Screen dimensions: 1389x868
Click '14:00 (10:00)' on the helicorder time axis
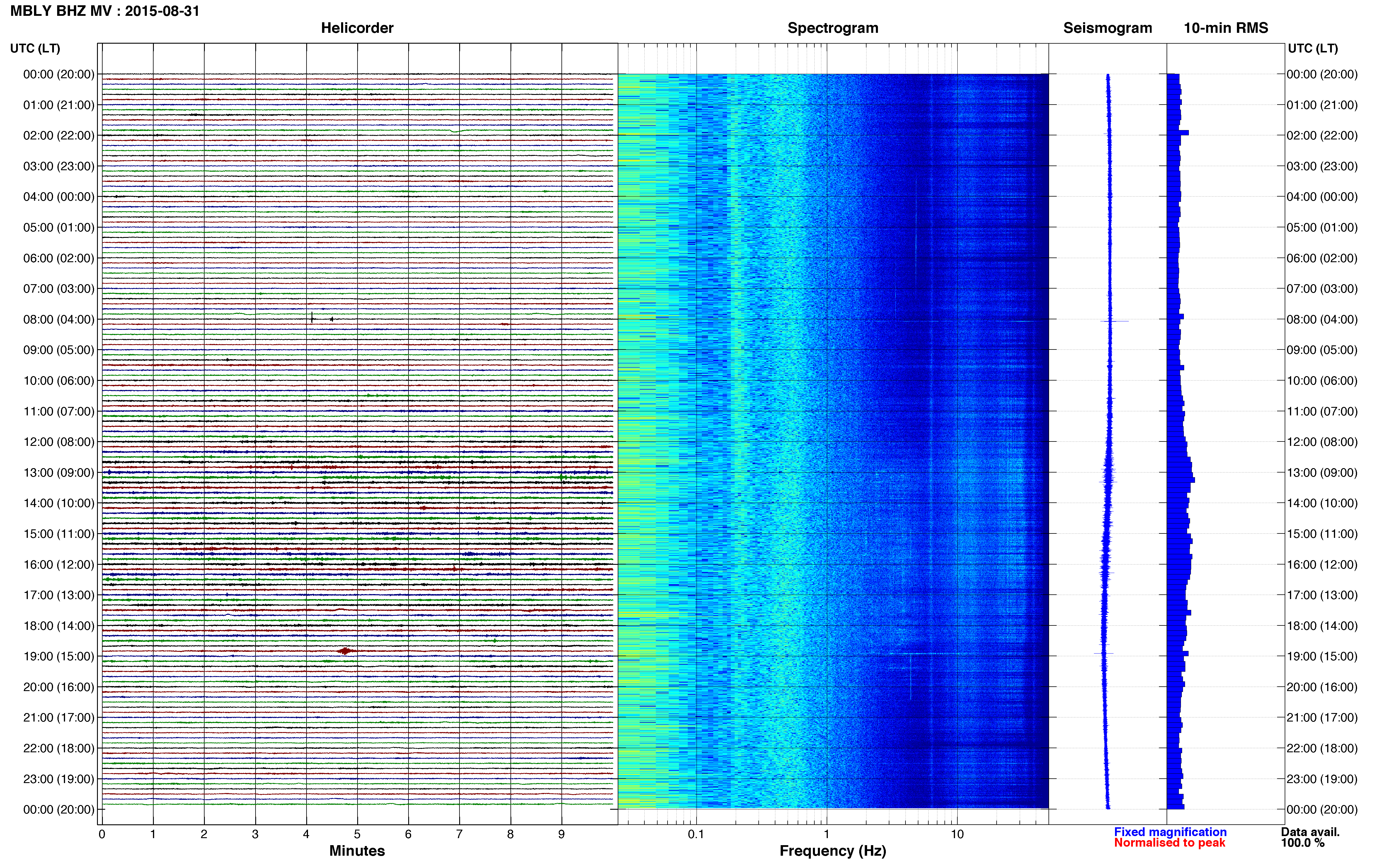pyautogui.click(x=59, y=504)
